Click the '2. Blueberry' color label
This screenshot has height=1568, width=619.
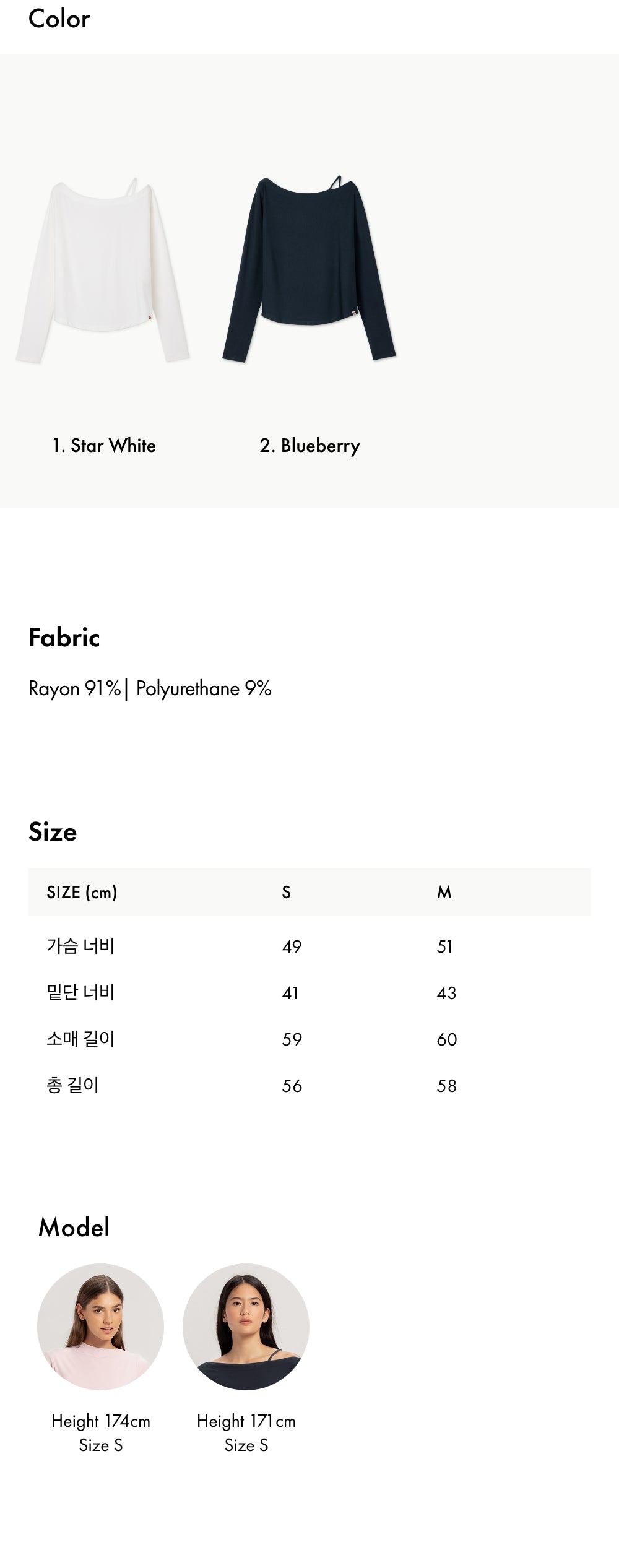pyautogui.click(x=309, y=446)
